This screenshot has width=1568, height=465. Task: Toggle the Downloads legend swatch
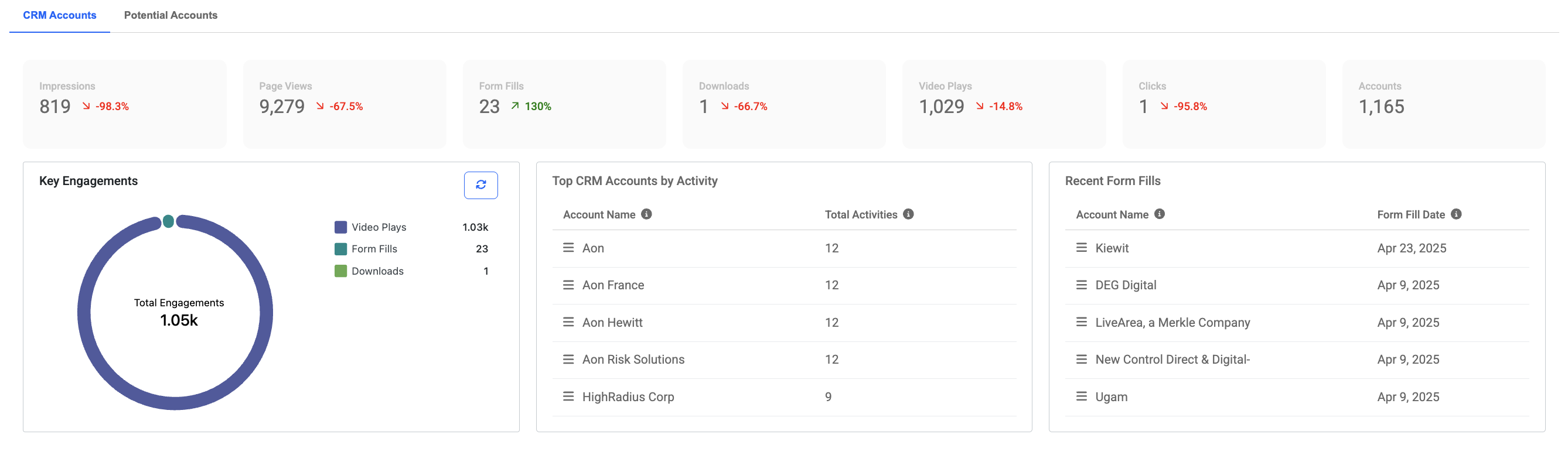[340, 271]
